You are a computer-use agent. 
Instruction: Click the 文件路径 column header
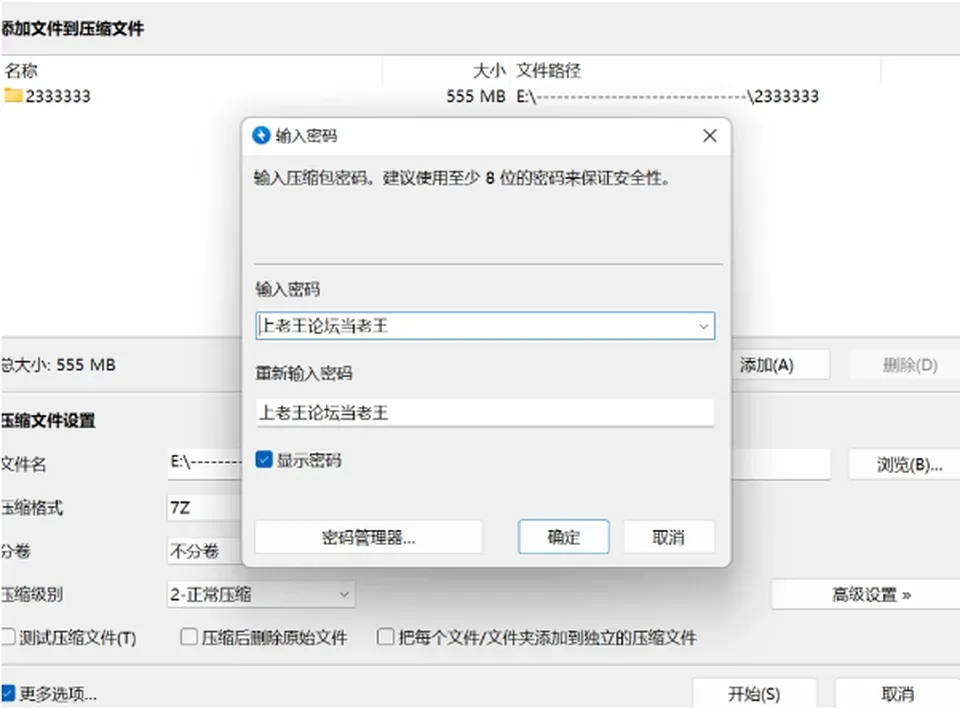point(549,70)
